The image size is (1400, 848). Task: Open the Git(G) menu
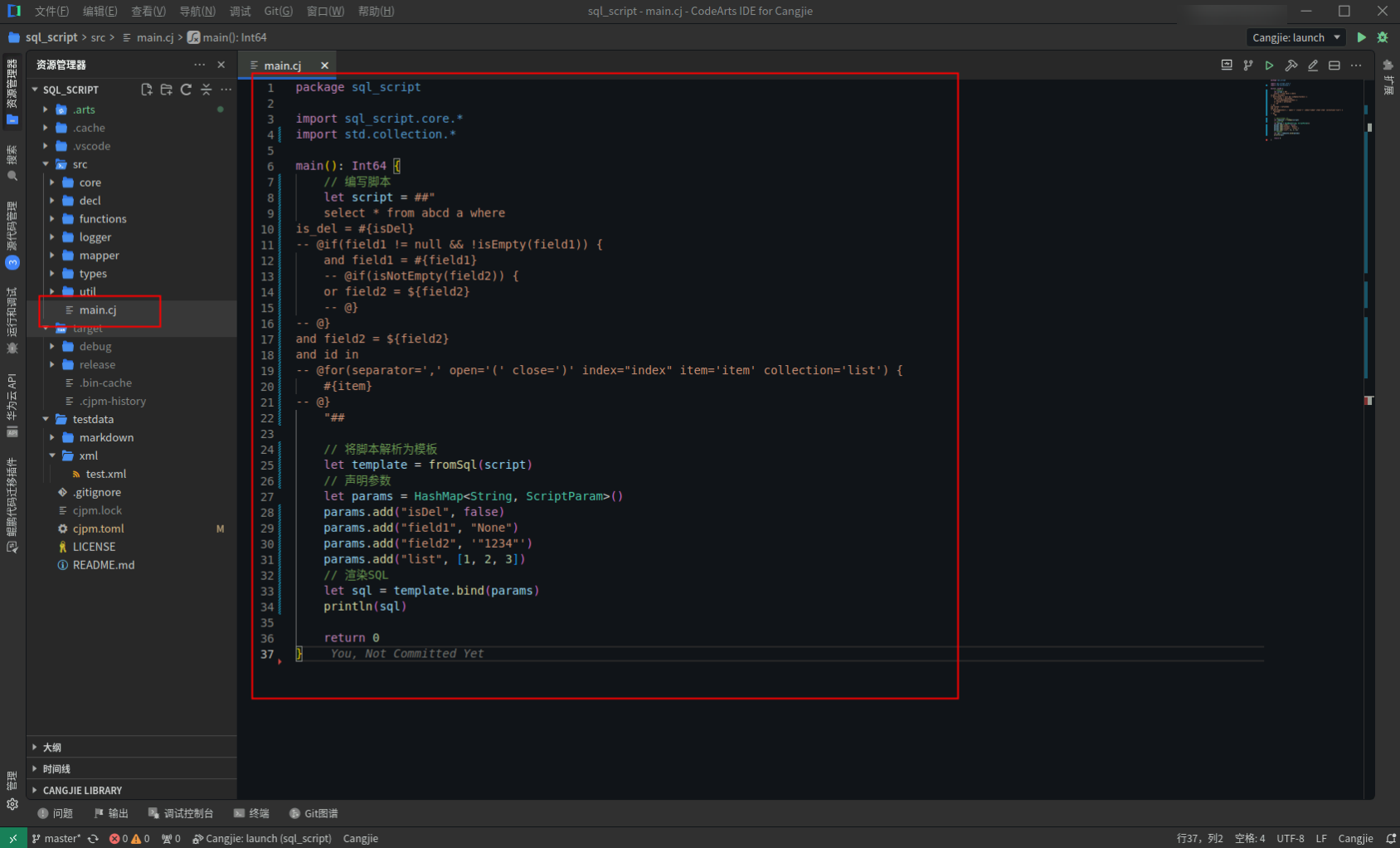[278, 11]
